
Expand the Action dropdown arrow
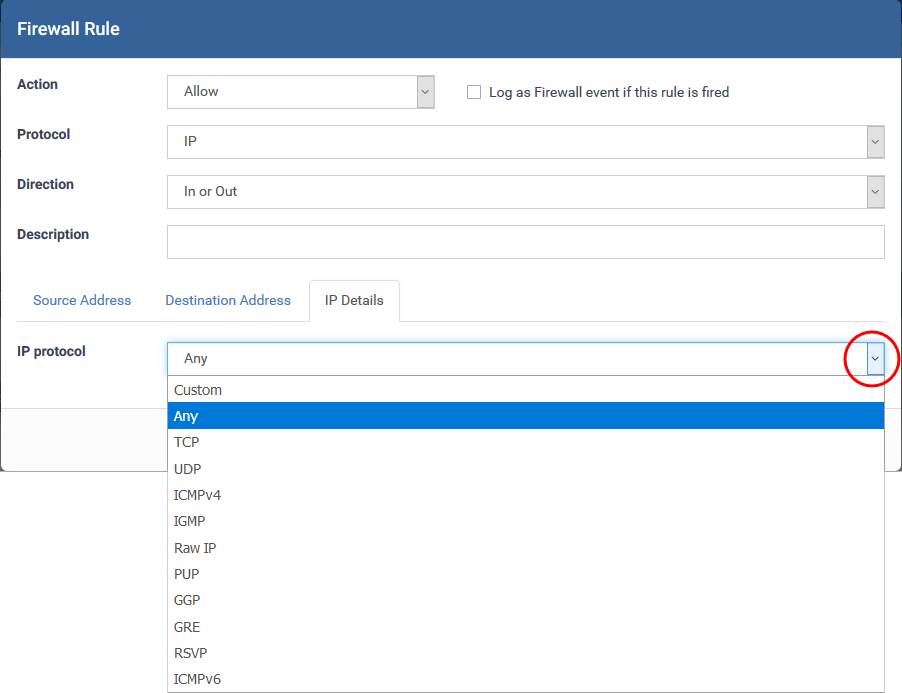coord(425,92)
